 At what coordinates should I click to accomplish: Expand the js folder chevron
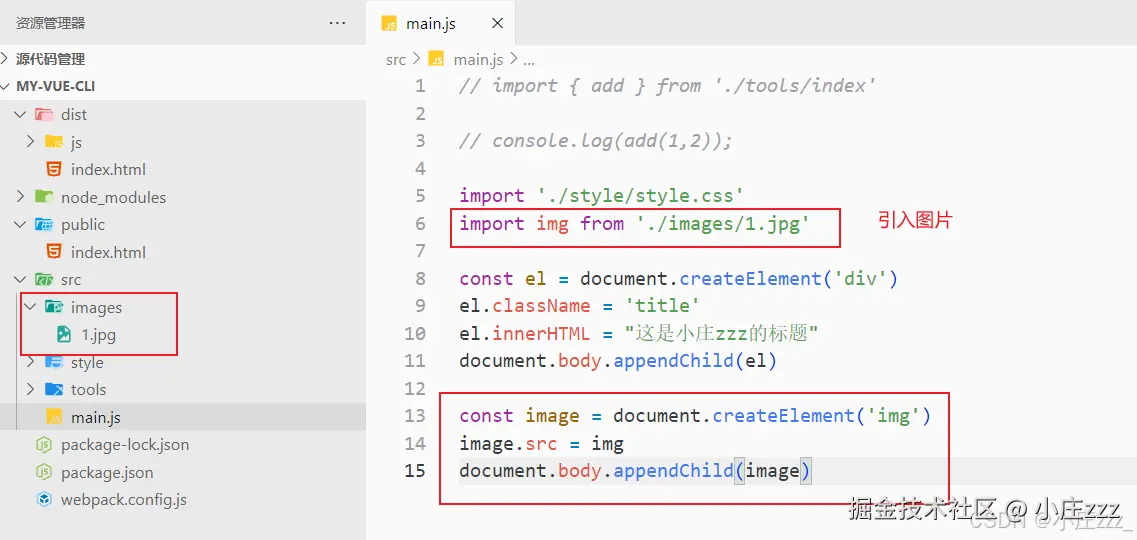click(30, 141)
